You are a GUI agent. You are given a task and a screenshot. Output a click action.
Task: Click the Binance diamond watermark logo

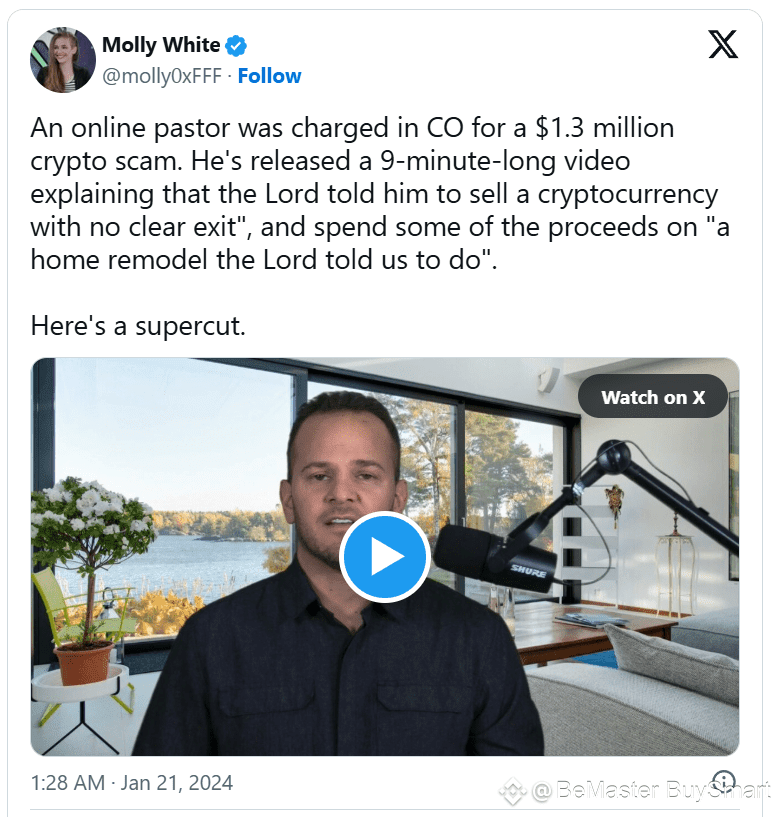tap(513, 791)
